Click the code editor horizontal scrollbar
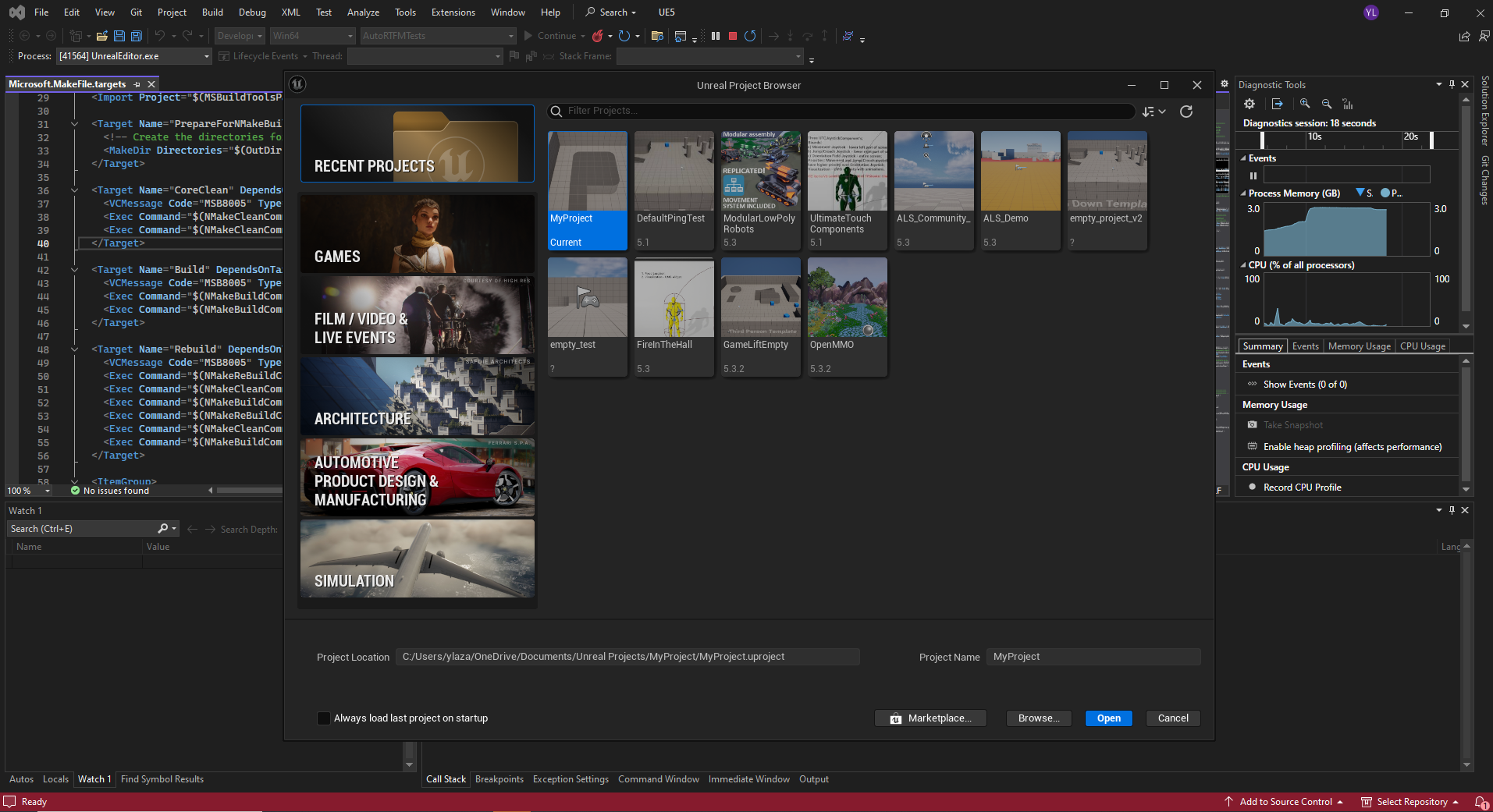The height and width of the screenshot is (812, 1493). 250,491
